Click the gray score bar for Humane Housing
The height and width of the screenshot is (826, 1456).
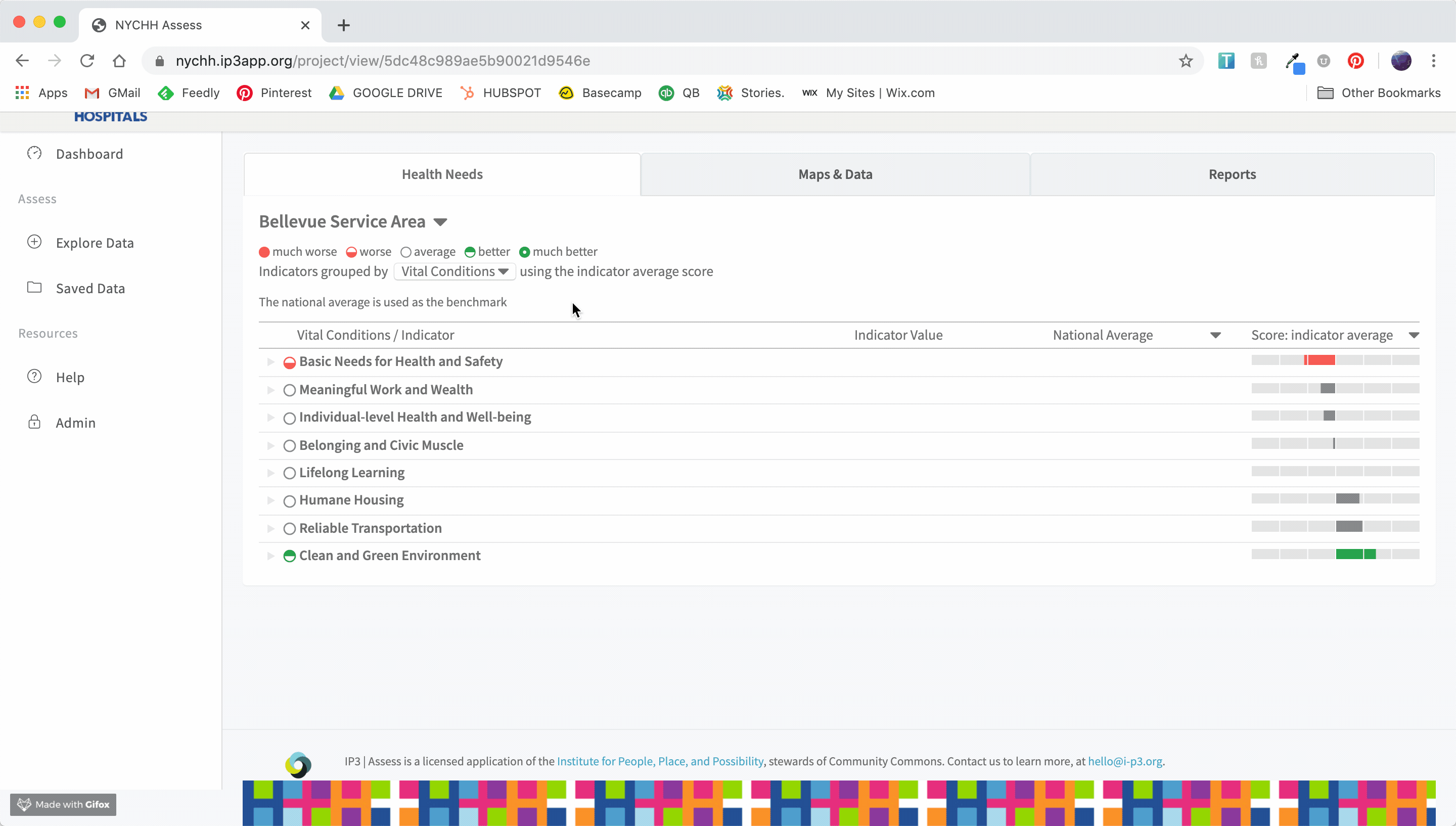(1348, 498)
